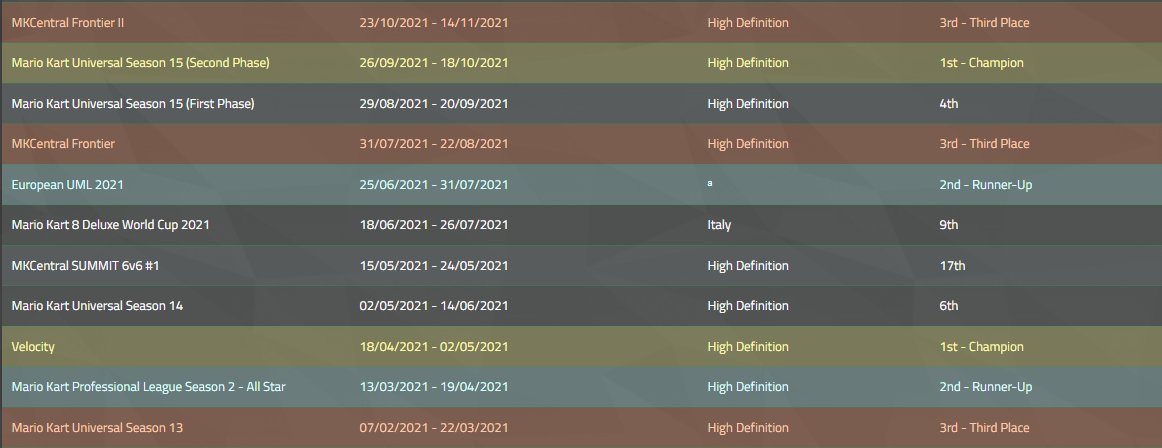Open the MKCentral Frontier tournament from July 2021
Image resolution: width=1162 pixels, height=448 pixels.
(x=63, y=144)
